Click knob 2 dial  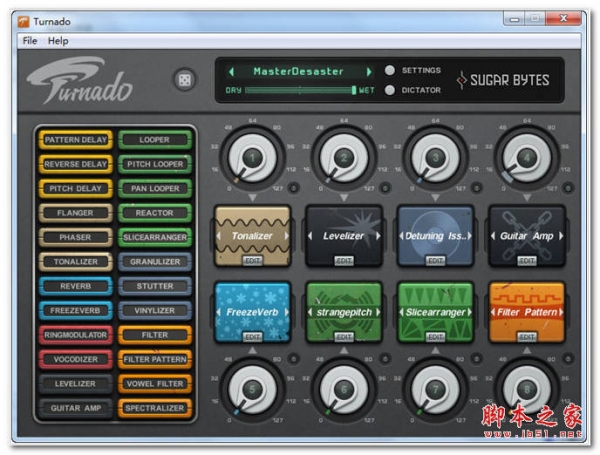(x=344, y=158)
